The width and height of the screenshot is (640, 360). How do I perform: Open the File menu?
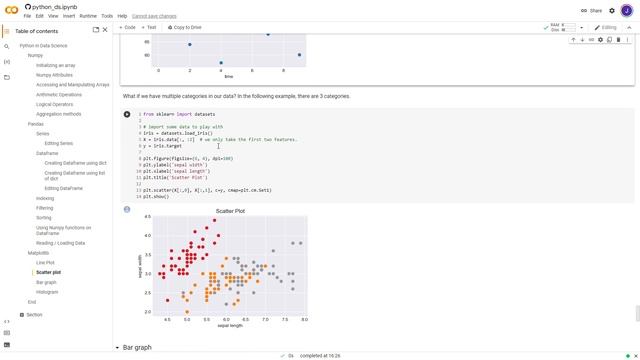click(x=27, y=16)
